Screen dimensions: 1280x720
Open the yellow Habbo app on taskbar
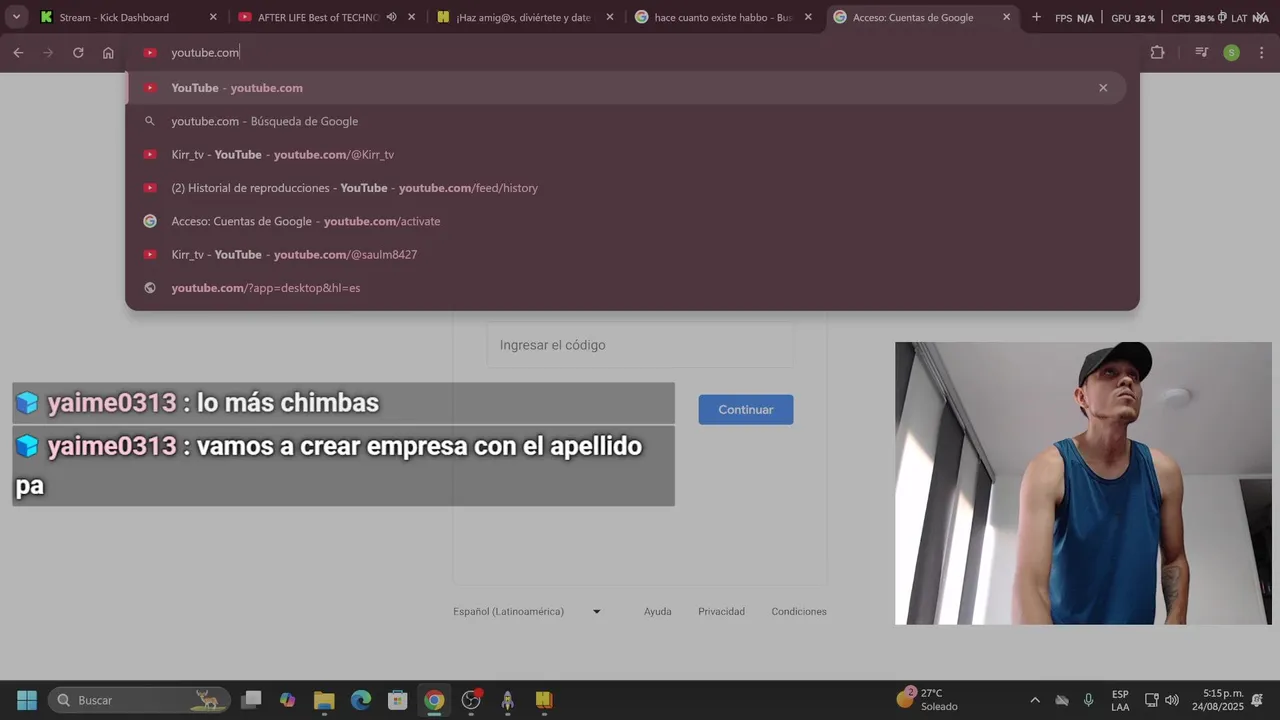544,700
